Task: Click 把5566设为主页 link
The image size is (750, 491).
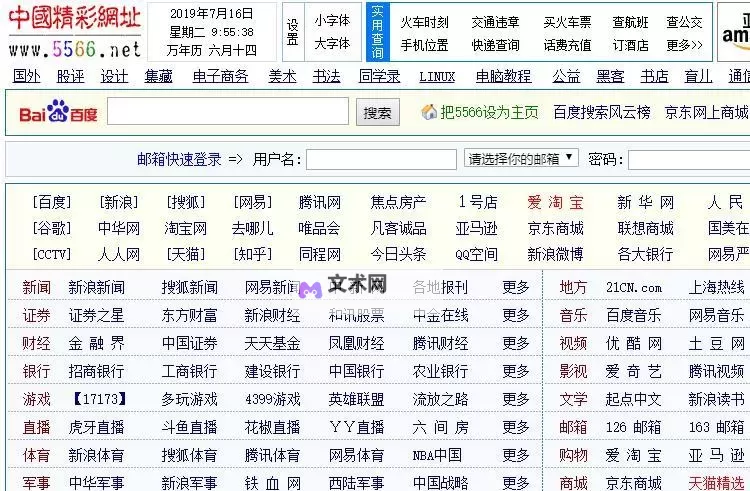Action: (x=489, y=112)
